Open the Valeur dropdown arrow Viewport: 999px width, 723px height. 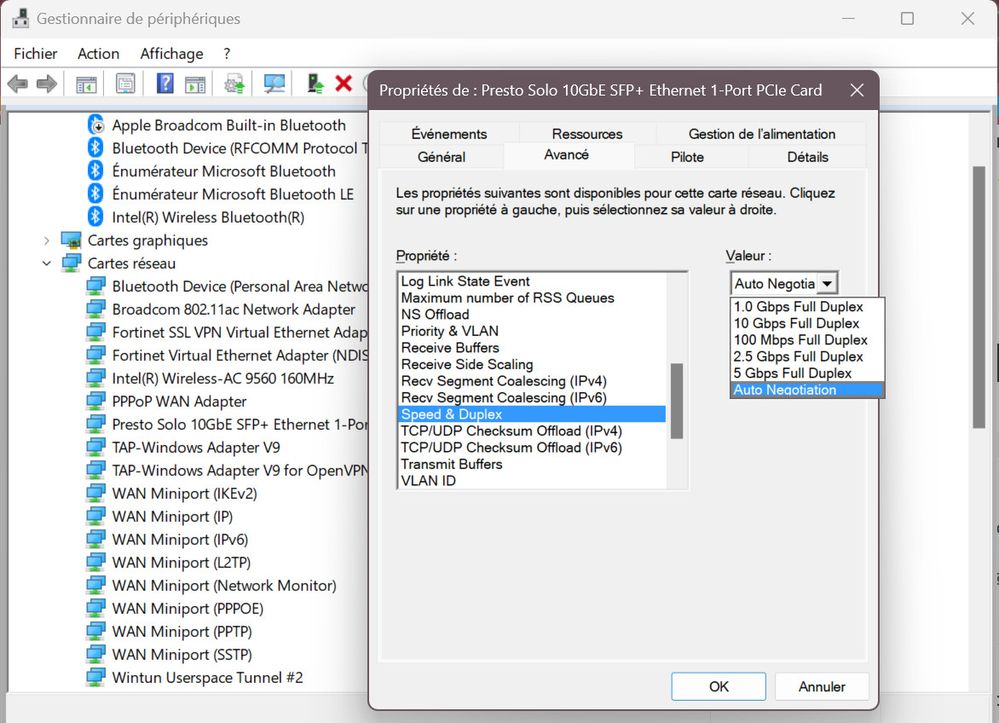coord(827,284)
